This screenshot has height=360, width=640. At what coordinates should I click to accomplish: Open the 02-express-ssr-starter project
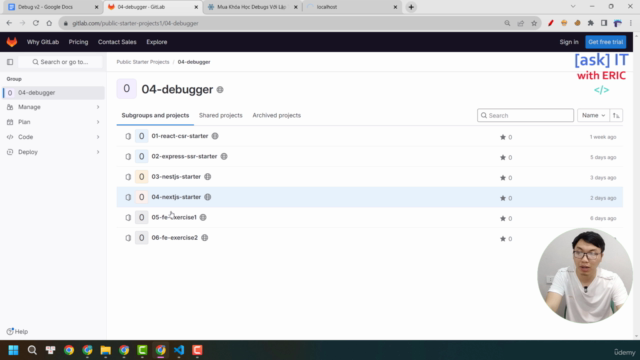[184, 156]
